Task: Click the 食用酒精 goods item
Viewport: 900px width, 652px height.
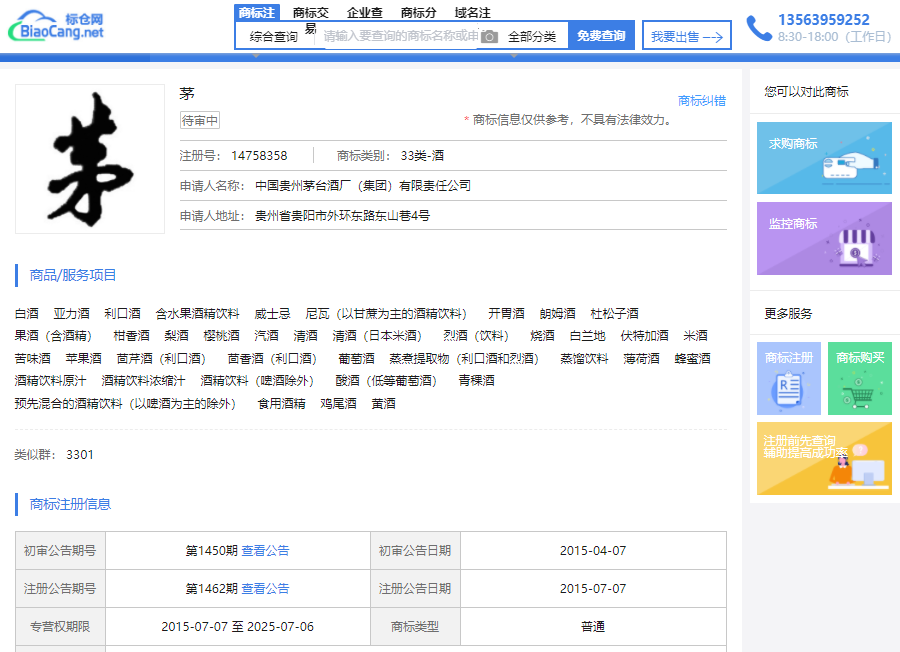Action: 281,403
